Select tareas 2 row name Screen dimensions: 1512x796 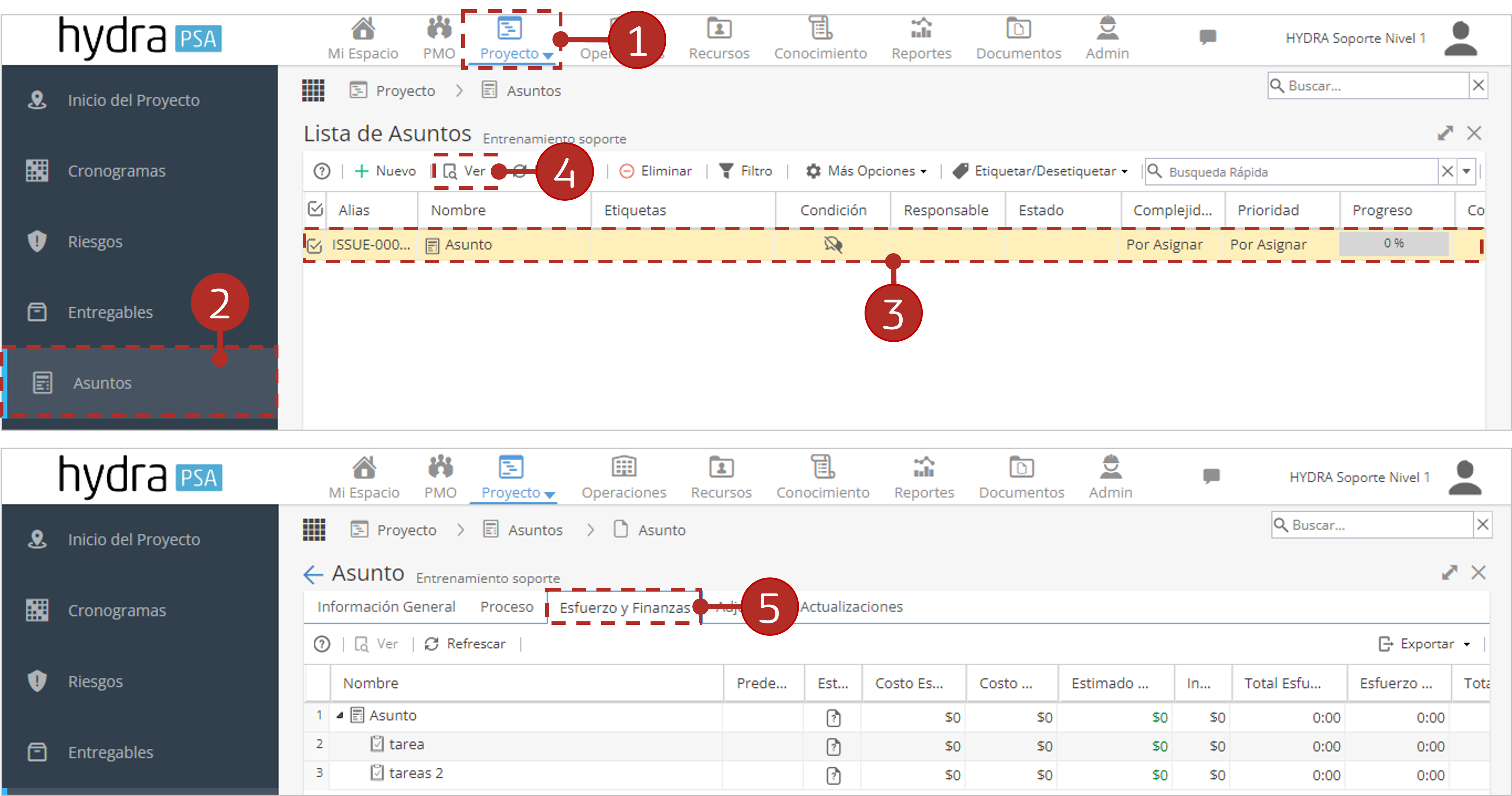[416, 773]
